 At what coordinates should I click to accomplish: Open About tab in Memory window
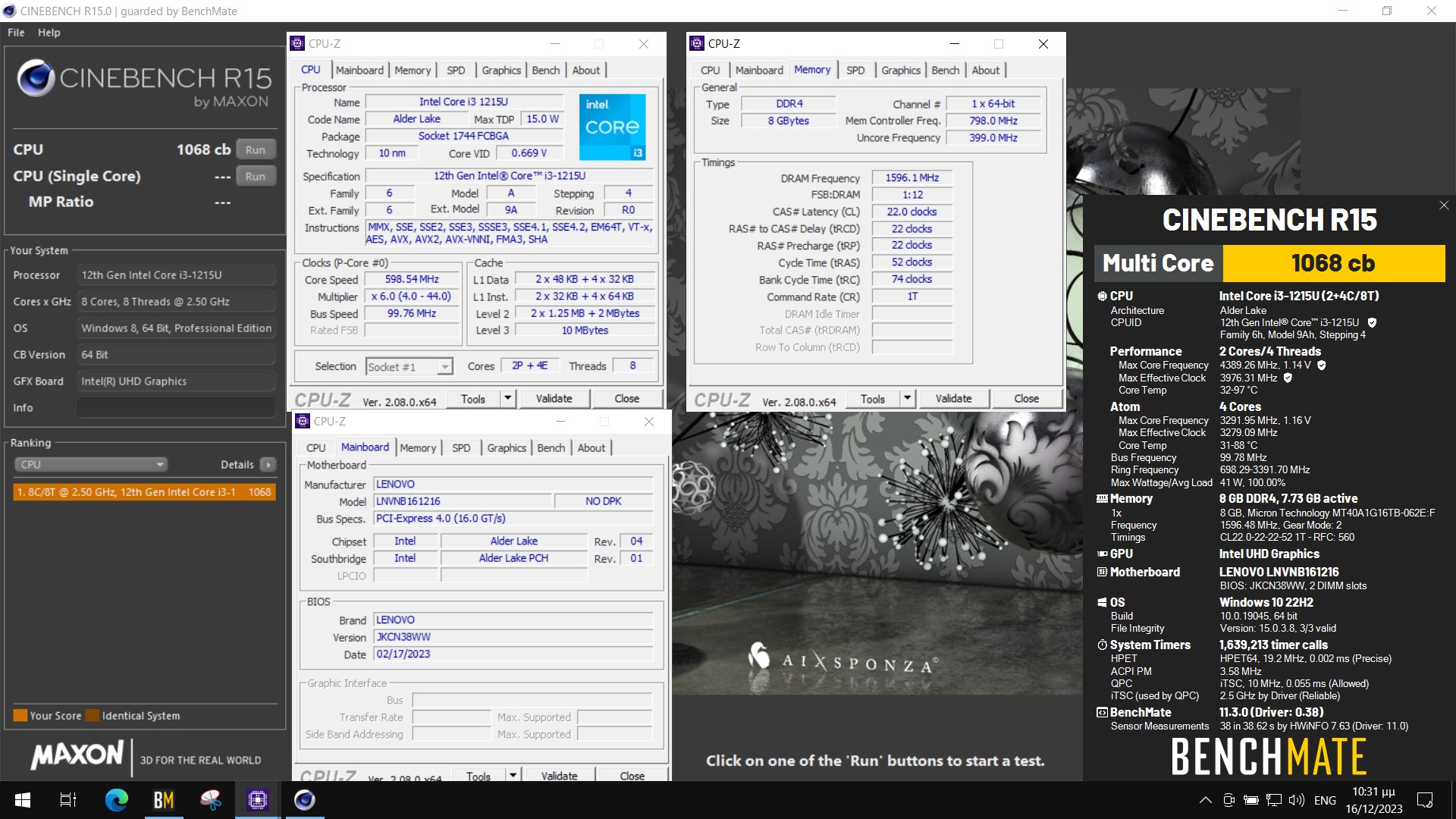click(986, 70)
